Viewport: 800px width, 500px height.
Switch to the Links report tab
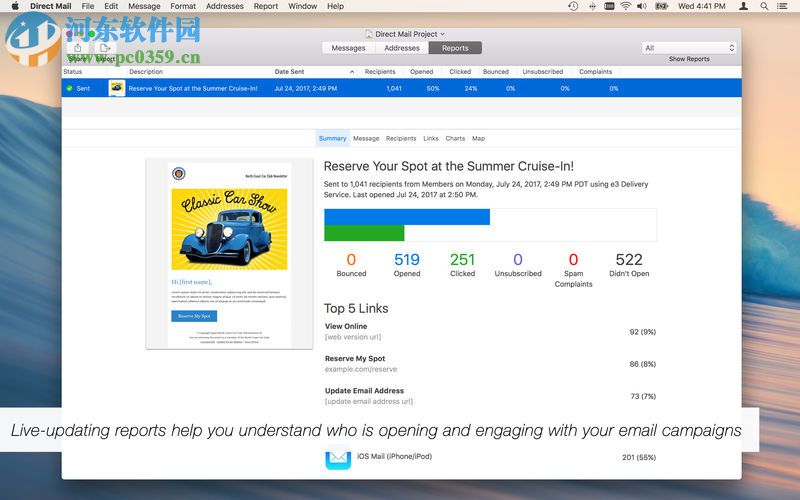(431, 138)
